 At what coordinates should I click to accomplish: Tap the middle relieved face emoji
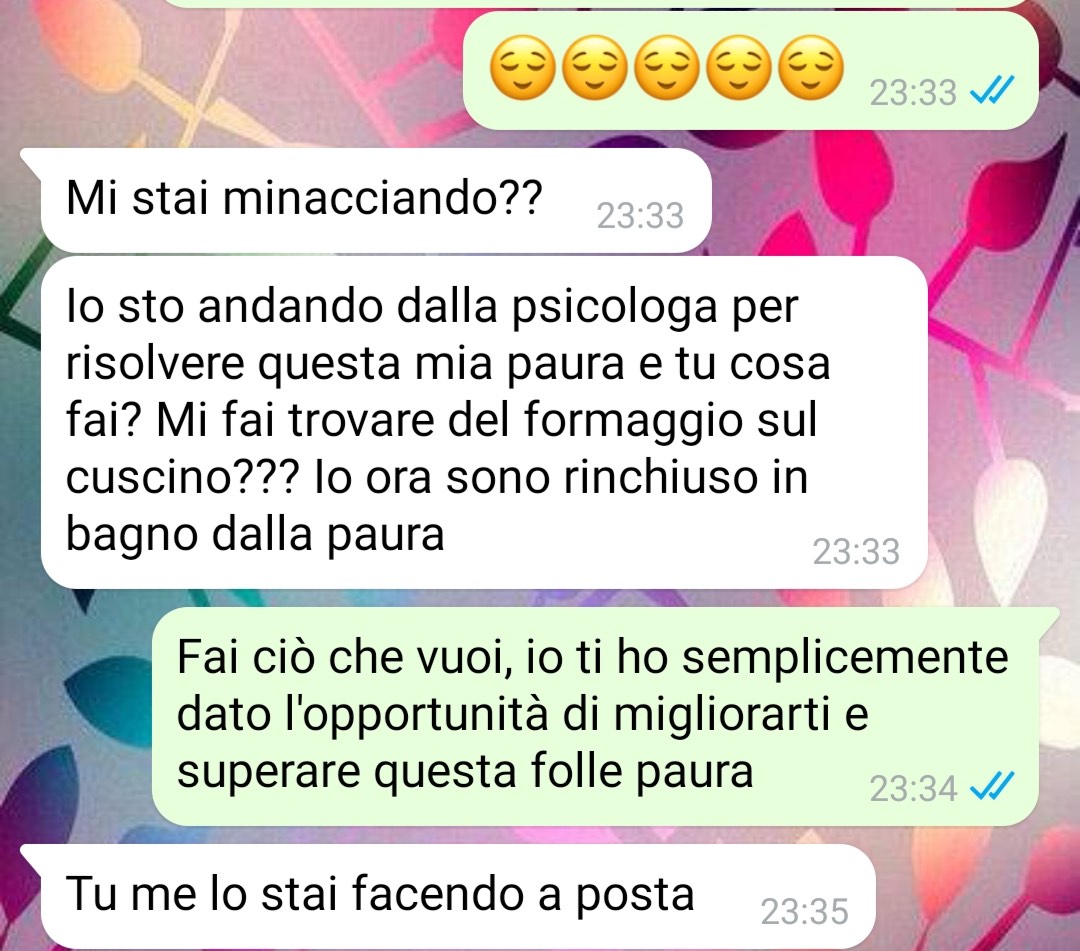tap(667, 67)
